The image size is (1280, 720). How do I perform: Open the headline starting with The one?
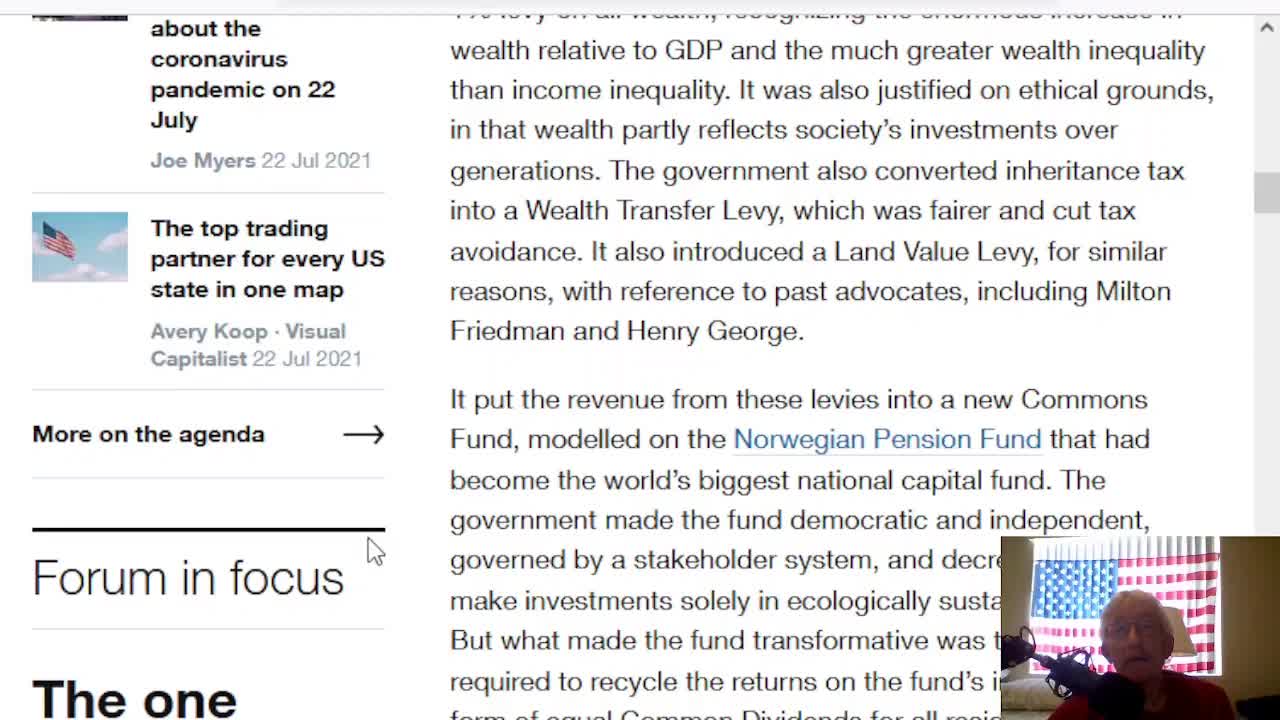coord(134,698)
